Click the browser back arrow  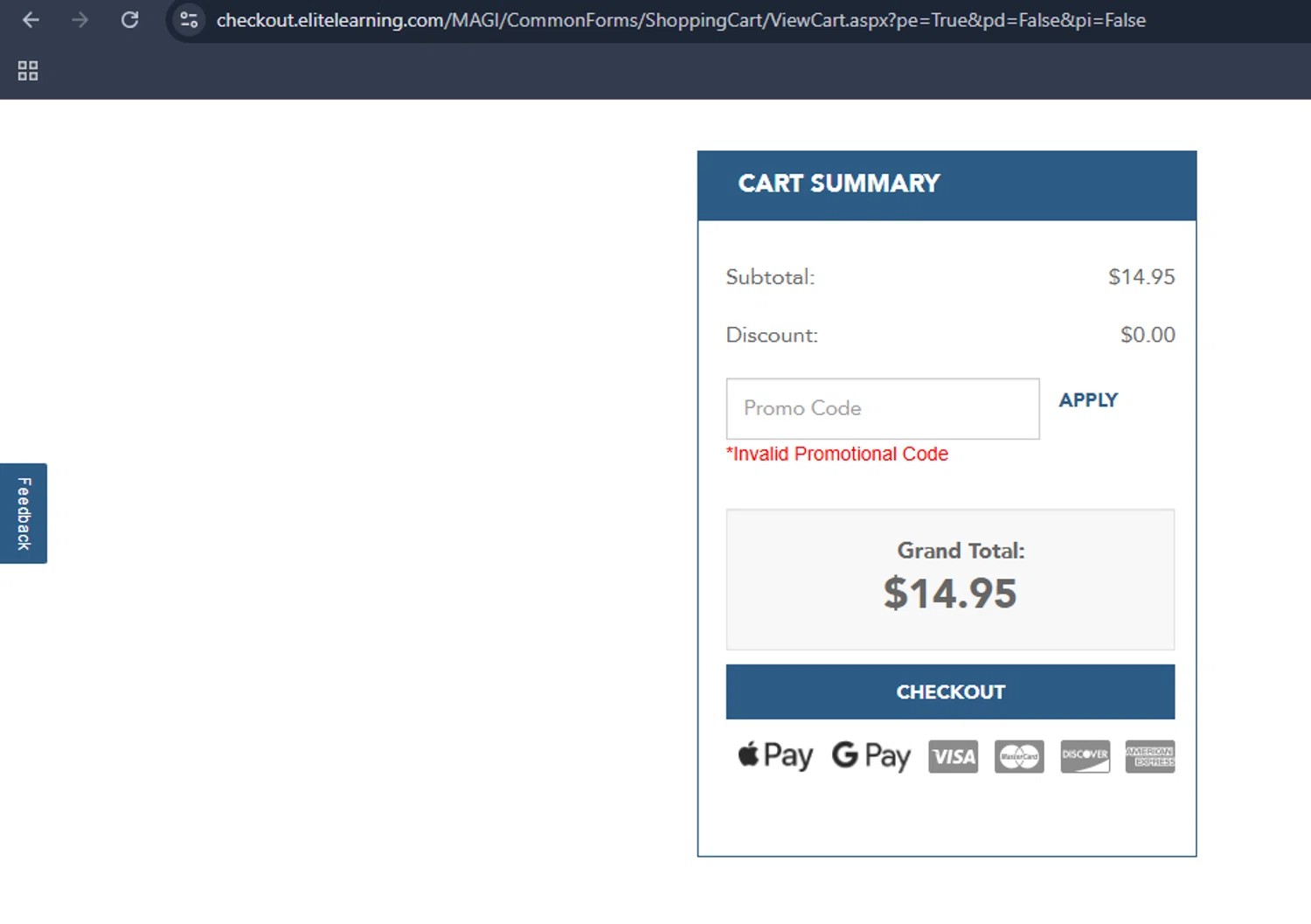pos(31,20)
